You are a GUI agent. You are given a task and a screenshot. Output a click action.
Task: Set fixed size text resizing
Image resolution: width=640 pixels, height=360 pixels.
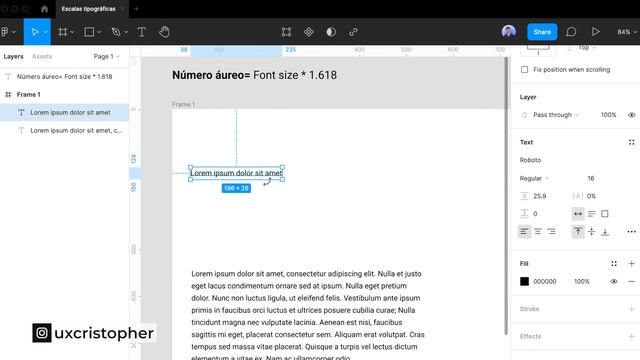pyautogui.click(x=605, y=214)
